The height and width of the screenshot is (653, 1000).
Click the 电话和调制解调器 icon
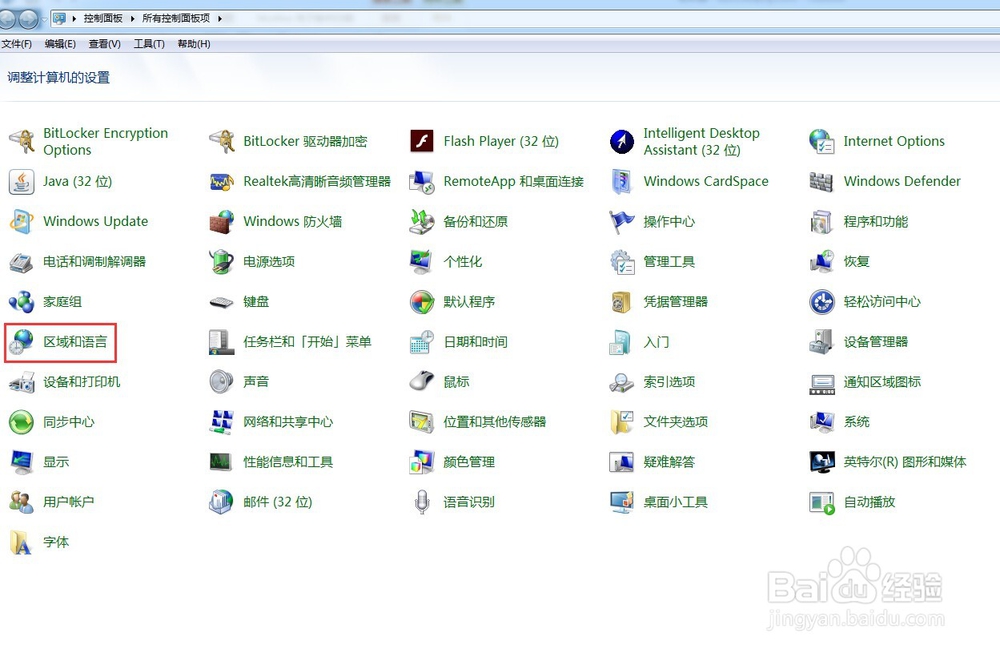click(22, 261)
